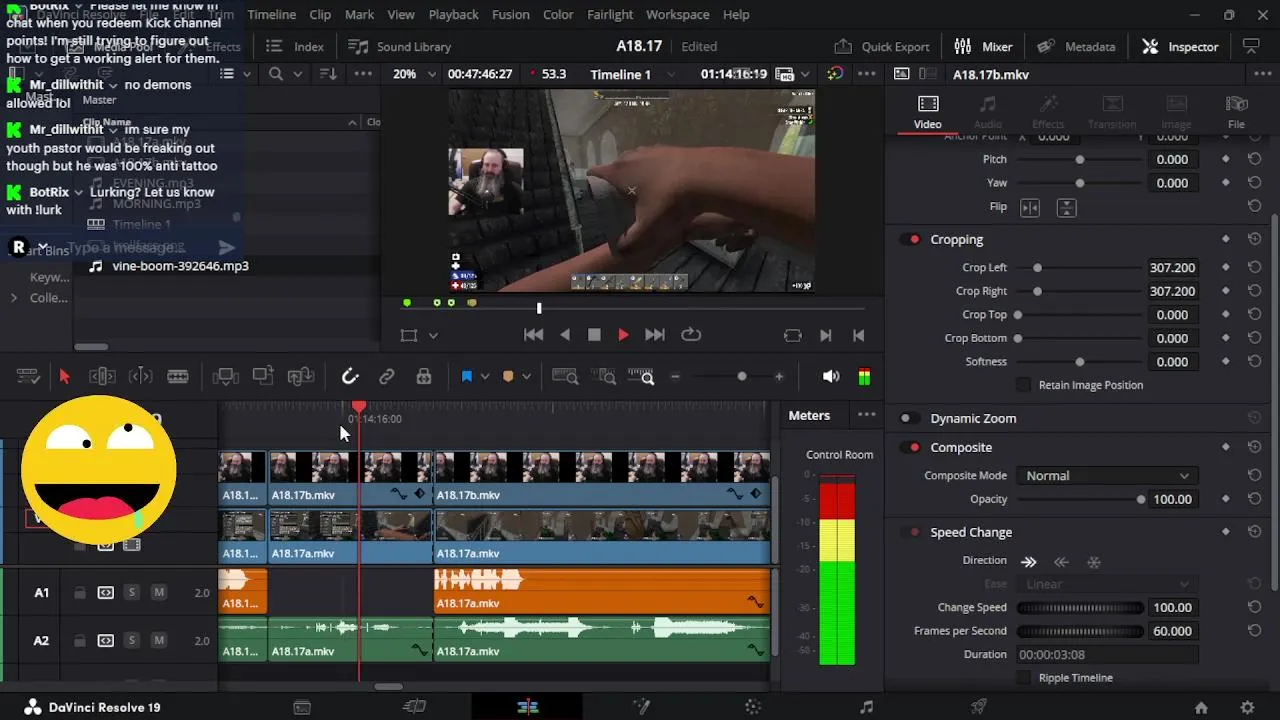
Task: Toggle the Composite section switch
Action: 911,448
